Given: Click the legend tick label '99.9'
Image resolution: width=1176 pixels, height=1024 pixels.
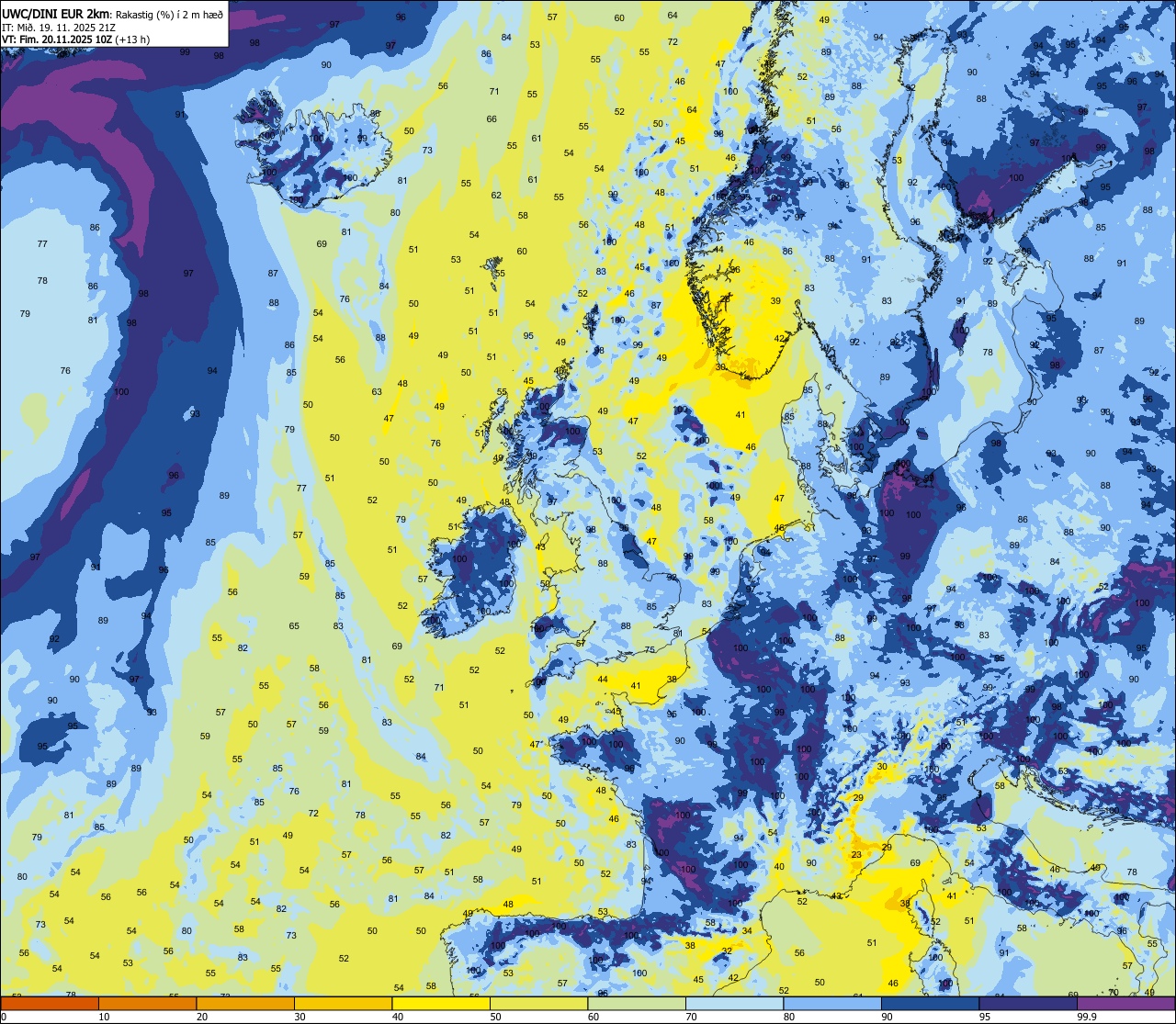Looking at the screenshot, I should [x=1088, y=1017].
